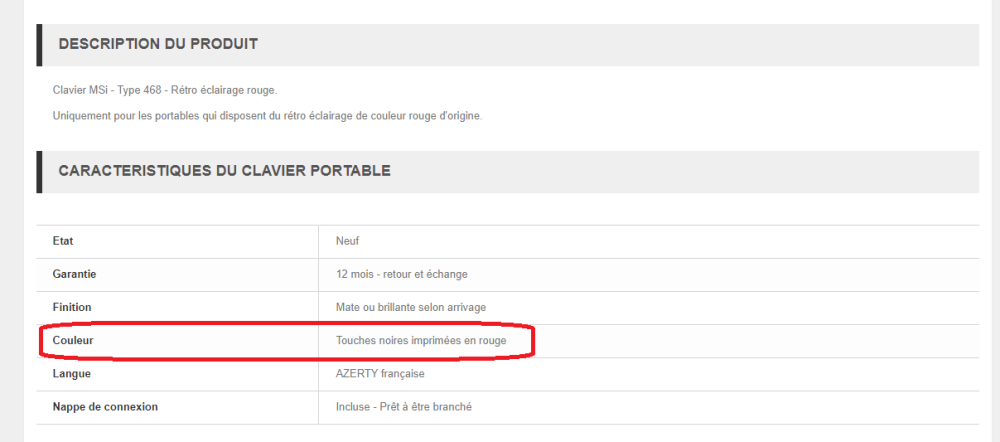Screen dimensions: 1000x442
Task: Click the Nappe de connexion label
Action: point(105,407)
